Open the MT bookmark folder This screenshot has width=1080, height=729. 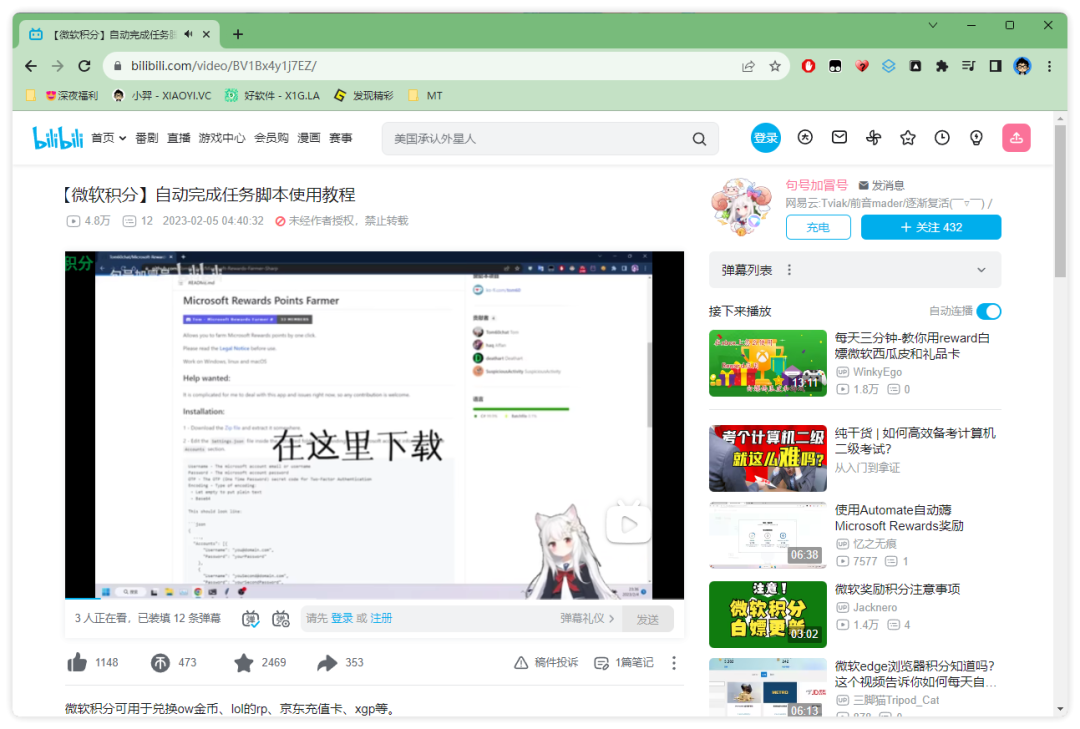click(425, 96)
